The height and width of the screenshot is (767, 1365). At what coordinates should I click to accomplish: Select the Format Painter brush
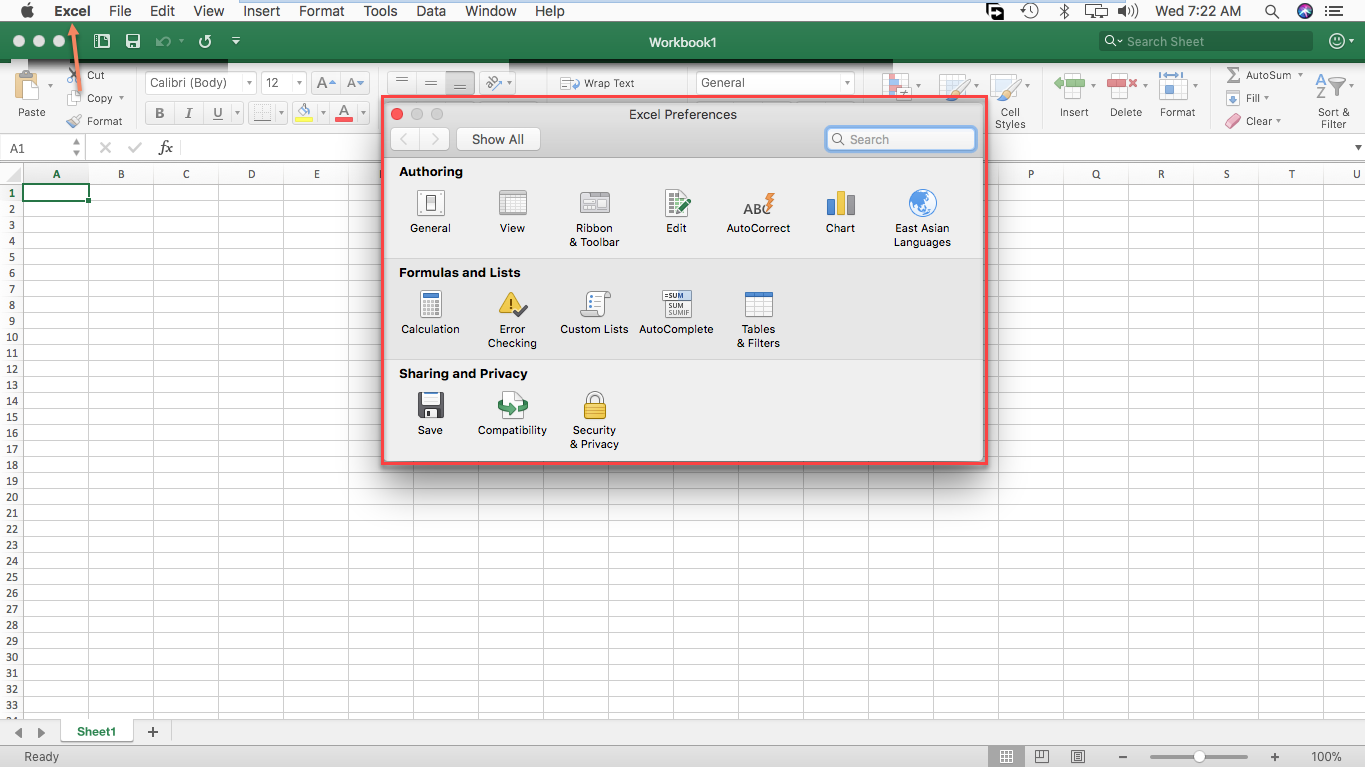[74, 121]
